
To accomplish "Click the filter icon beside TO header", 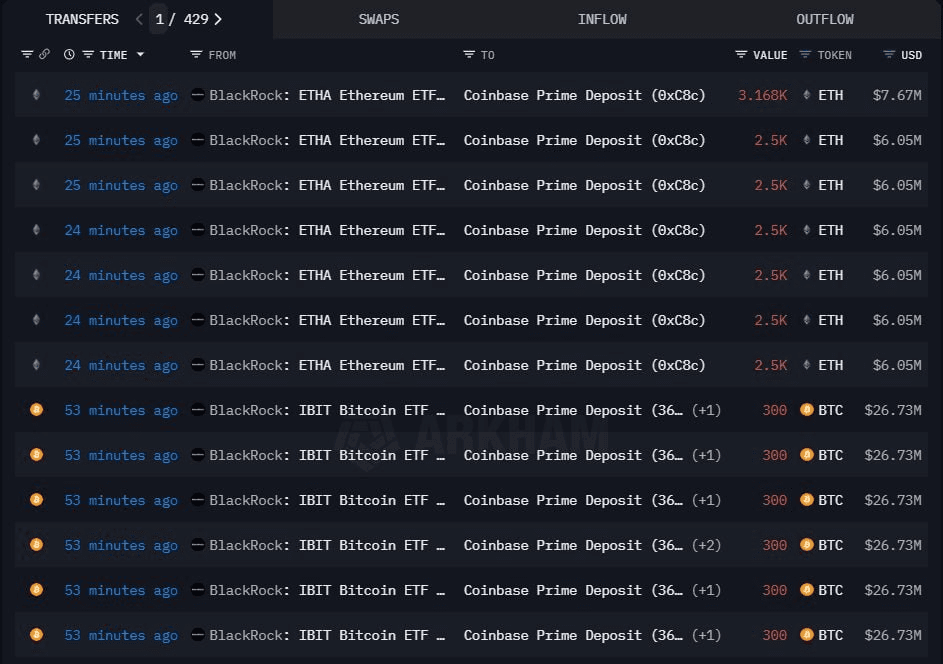I will (x=469, y=55).
